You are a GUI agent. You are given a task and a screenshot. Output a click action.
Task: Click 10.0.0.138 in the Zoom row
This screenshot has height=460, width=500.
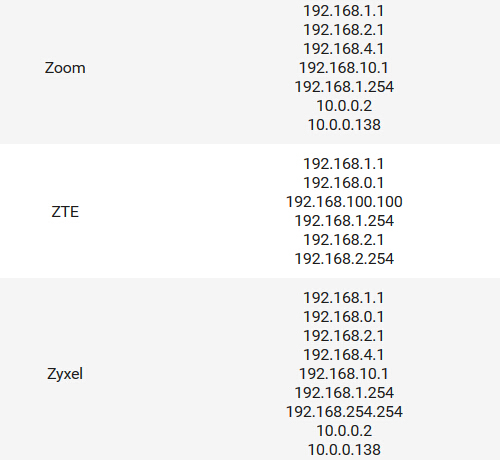click(344, 125)
